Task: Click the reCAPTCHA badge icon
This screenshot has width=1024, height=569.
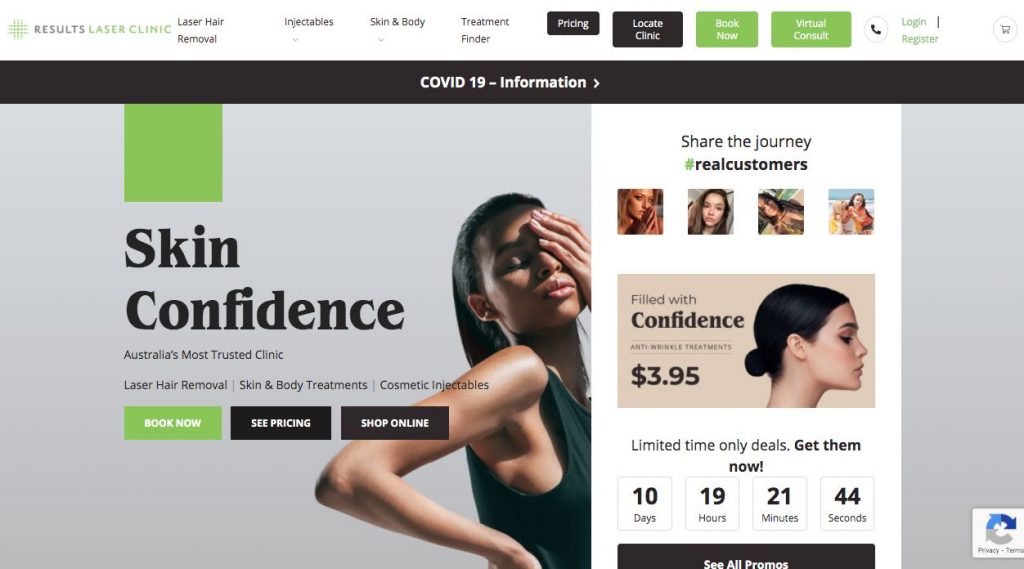Action: coord(1000,528)
